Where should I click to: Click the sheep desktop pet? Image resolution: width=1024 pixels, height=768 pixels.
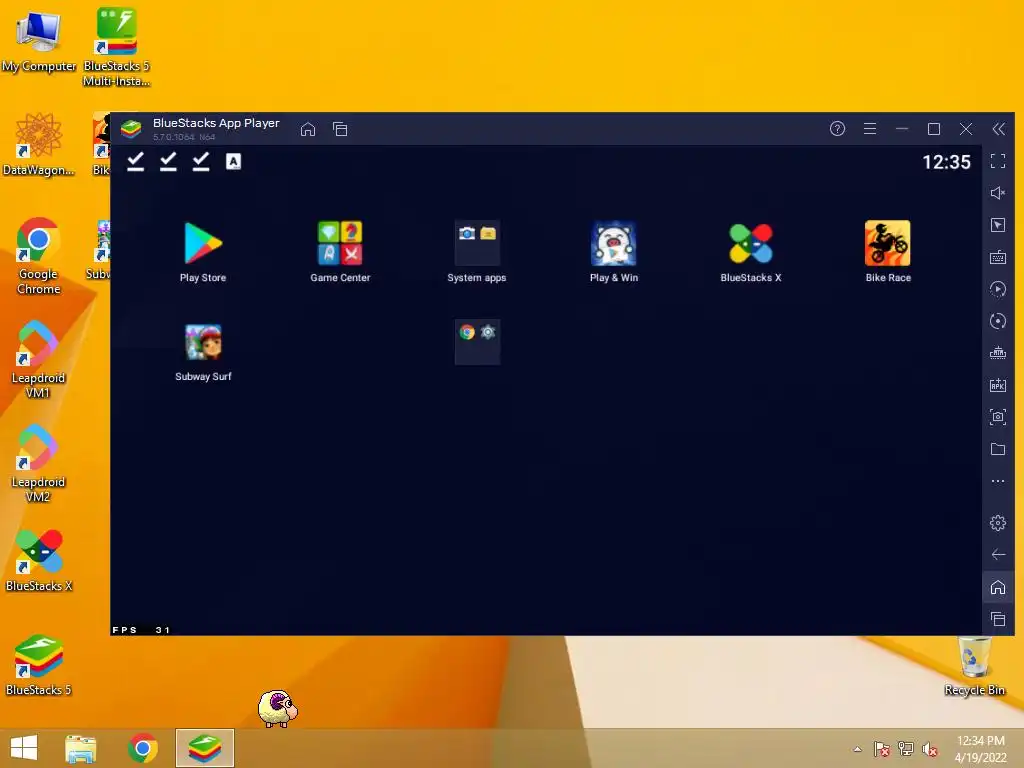point(278,708)
